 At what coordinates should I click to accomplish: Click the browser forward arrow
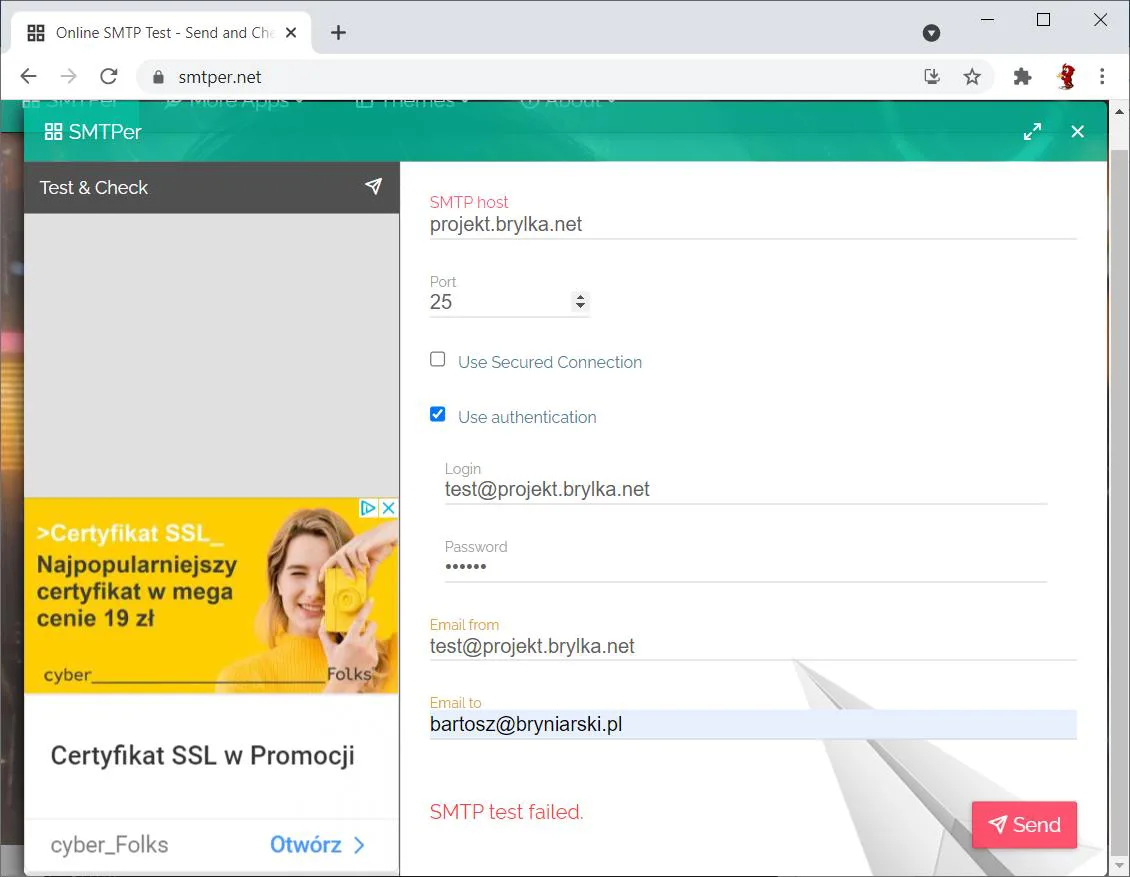(x=68, y=76)
